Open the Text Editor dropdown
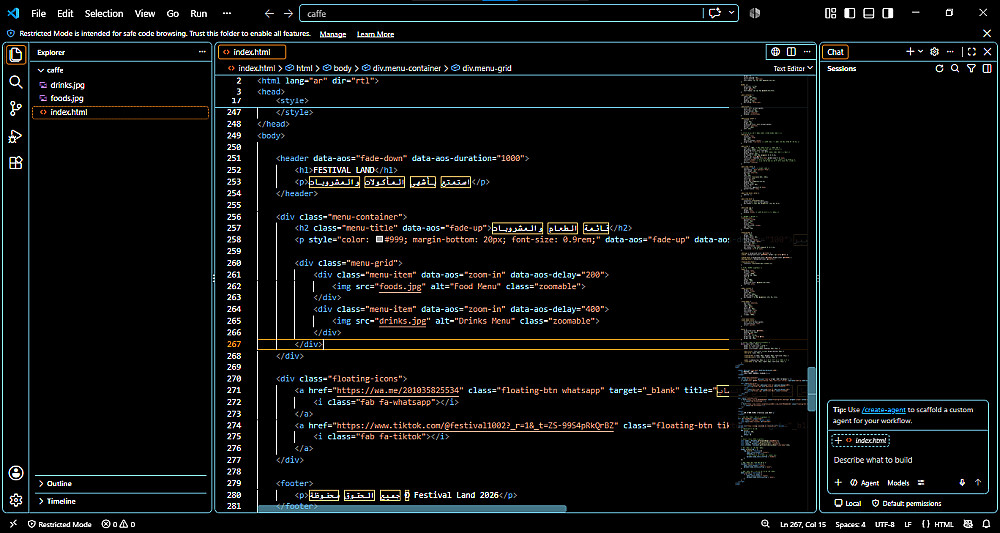The image size is (1000, 533). (x=793, y=68)
